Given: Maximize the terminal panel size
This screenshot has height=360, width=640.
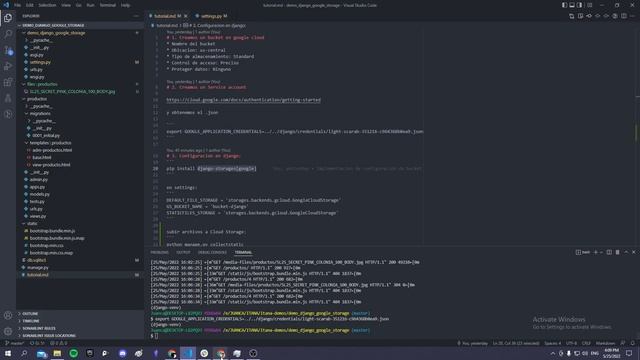Looking at the screenshot, I should pyautogui.click(x=626, y=252).
